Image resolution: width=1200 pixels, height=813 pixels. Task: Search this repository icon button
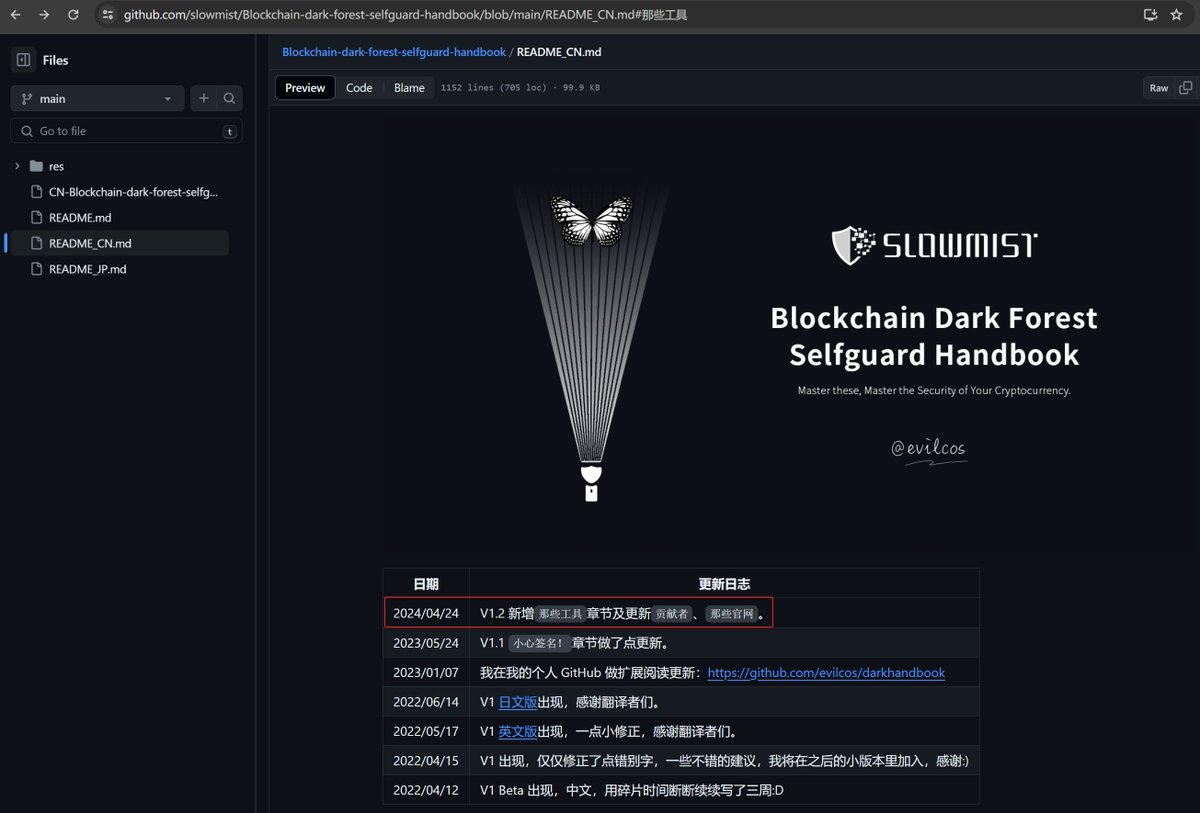click(x=229, y=98)
